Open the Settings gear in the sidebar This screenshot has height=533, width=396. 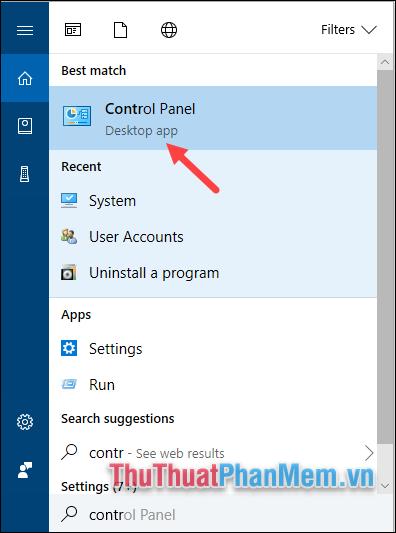(25, 422)
